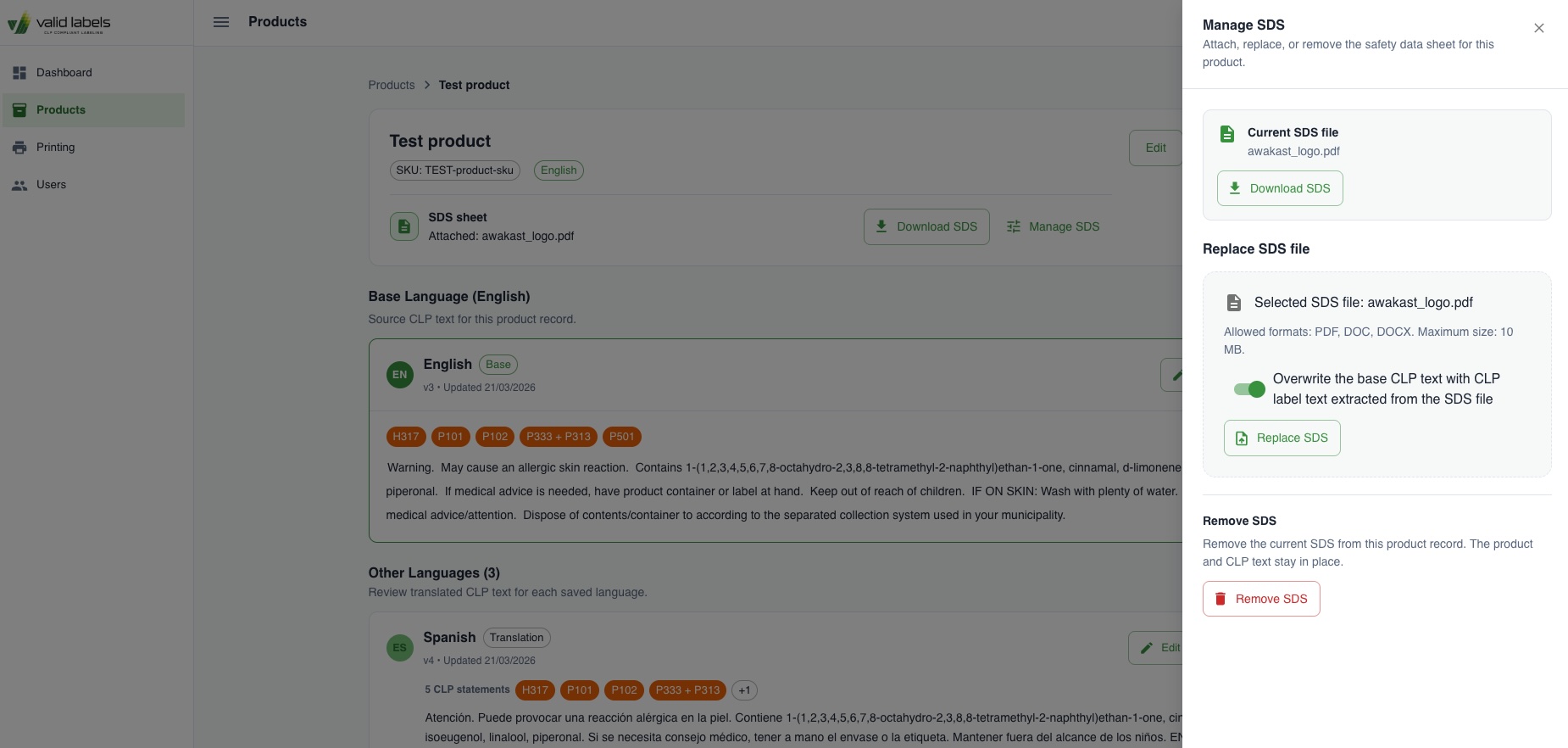
Task: Disable overwrite base CLP text toggle
Action: 1249,389
